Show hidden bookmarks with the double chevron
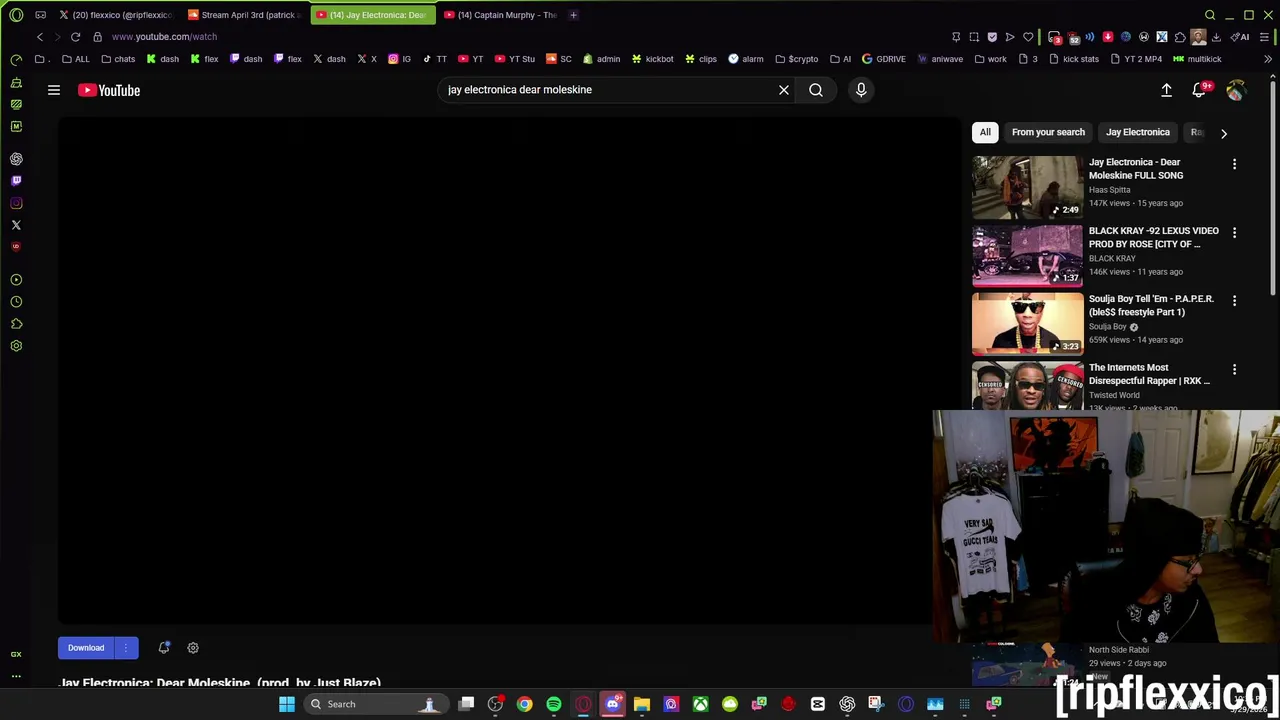 click(1267, 59)
